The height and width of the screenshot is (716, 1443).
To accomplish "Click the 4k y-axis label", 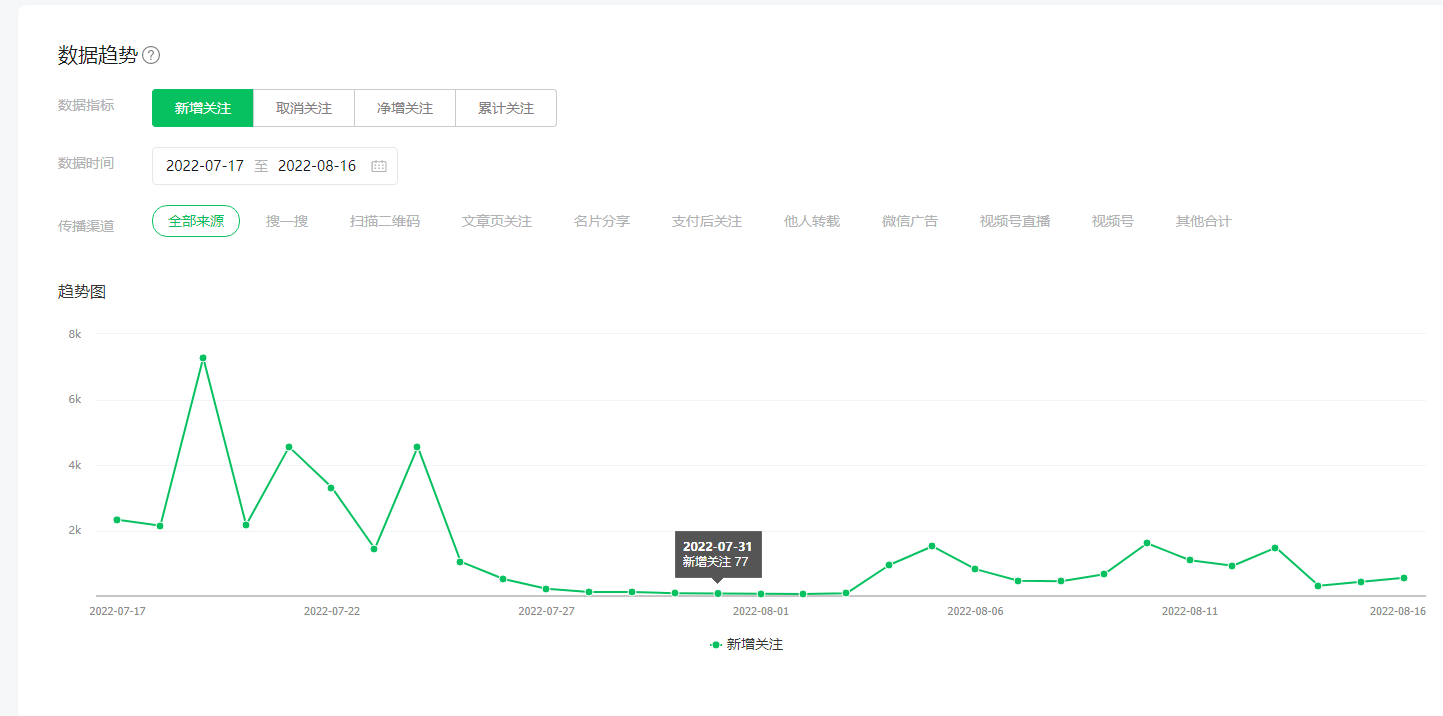I will tap(75, 465).
